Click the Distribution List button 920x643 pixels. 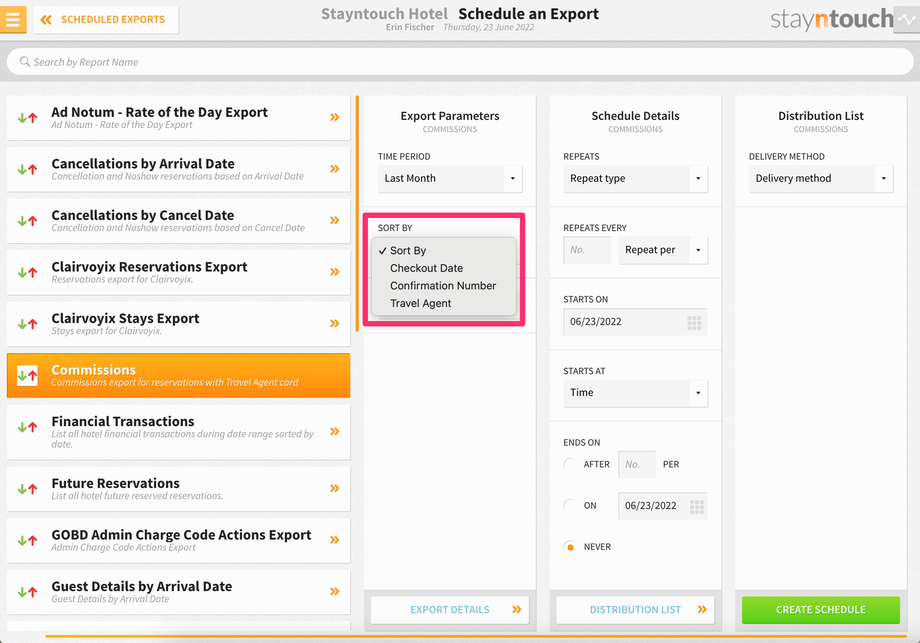tap(635, 610)
